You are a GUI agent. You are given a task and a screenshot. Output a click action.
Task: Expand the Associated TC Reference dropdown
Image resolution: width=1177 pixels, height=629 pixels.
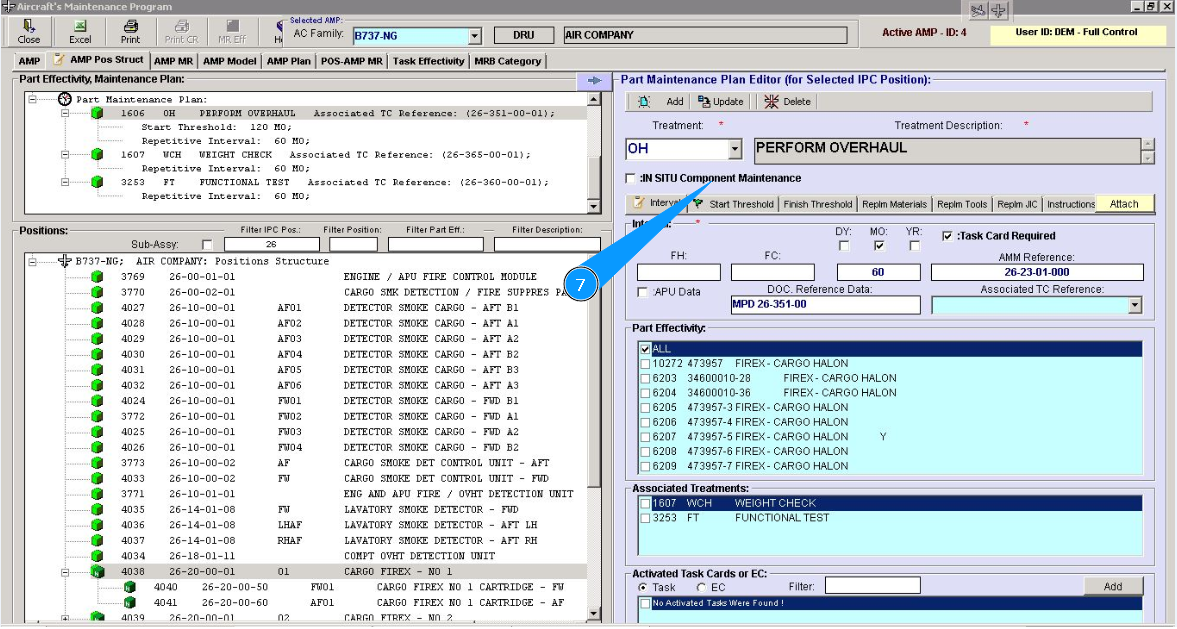pos(1134,306)
